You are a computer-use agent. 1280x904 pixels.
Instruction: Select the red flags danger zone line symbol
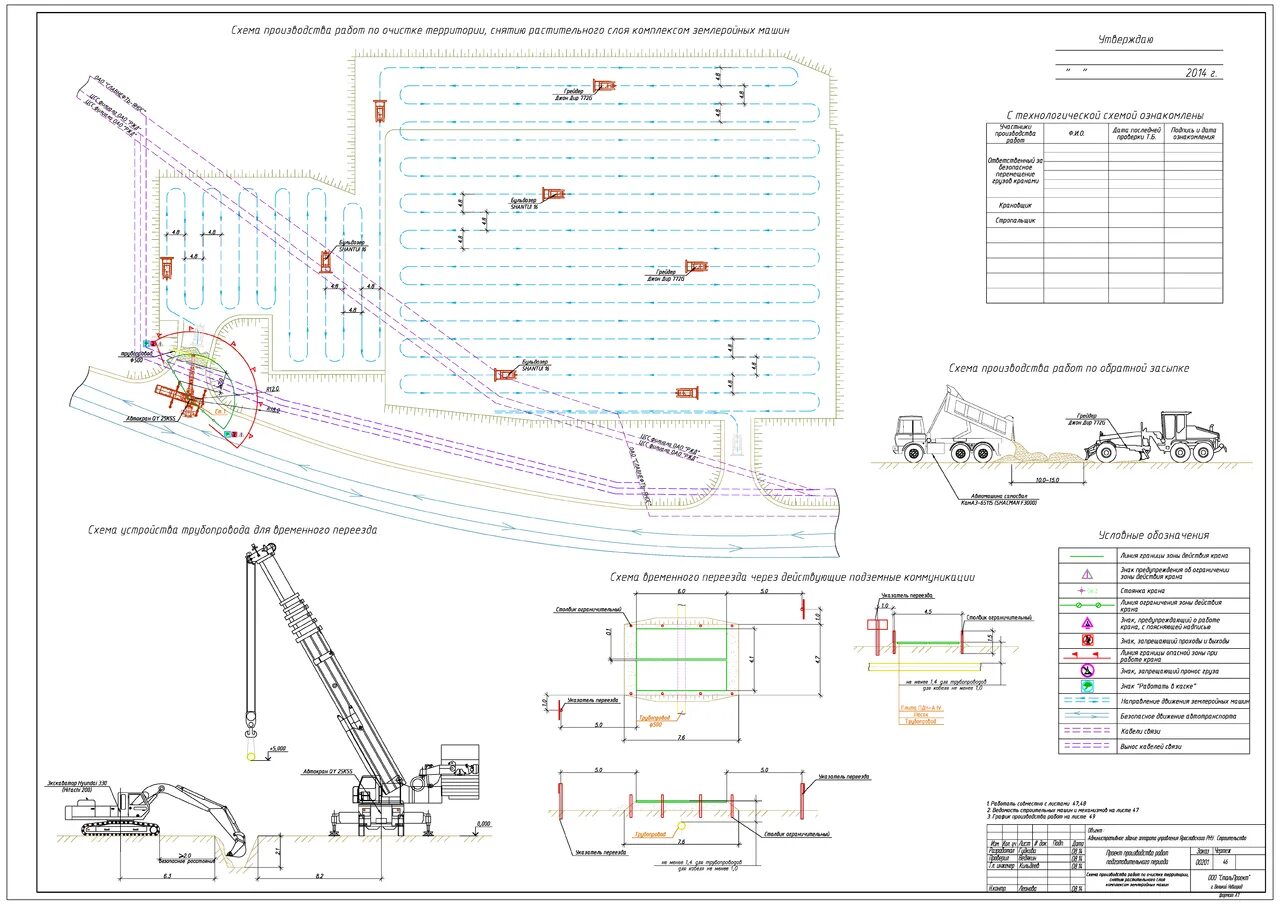point(1088,654)
